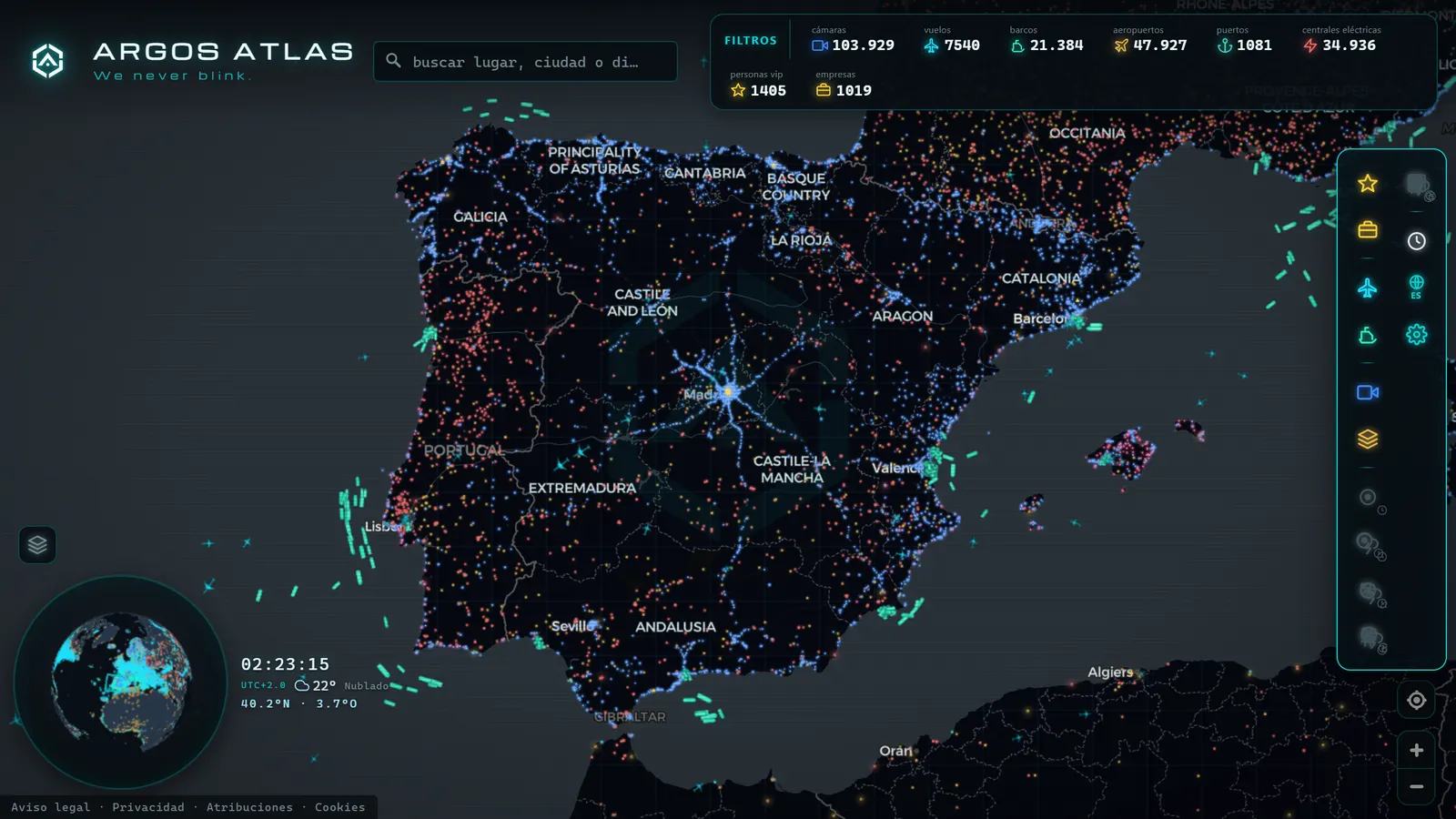Toggle the aeropuertos filter 47.927
1456x819 pixels.
click(x=1150, y=39)
